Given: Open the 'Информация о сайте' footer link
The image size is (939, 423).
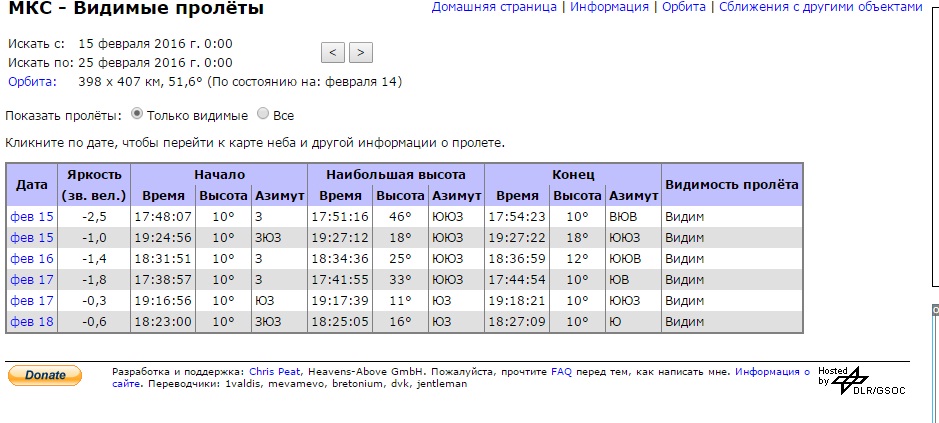Looking at the screenshot, I should point(773,371).
